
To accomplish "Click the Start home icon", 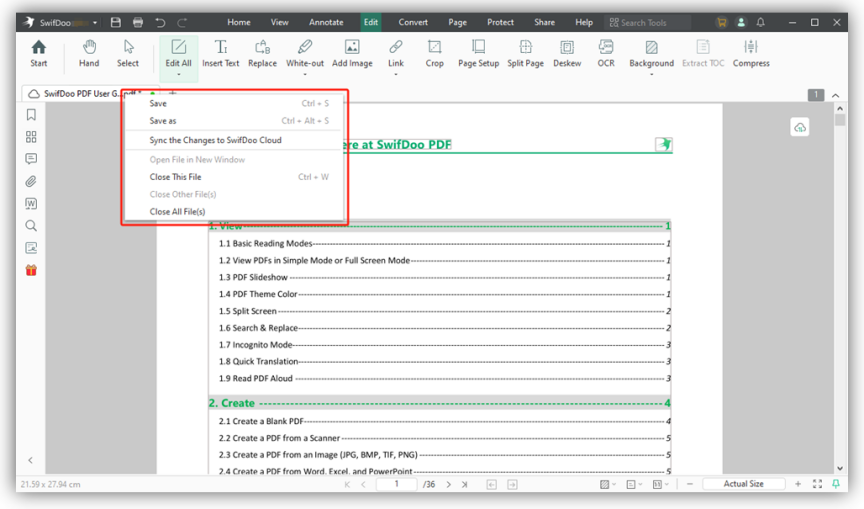I will (39, 53).
